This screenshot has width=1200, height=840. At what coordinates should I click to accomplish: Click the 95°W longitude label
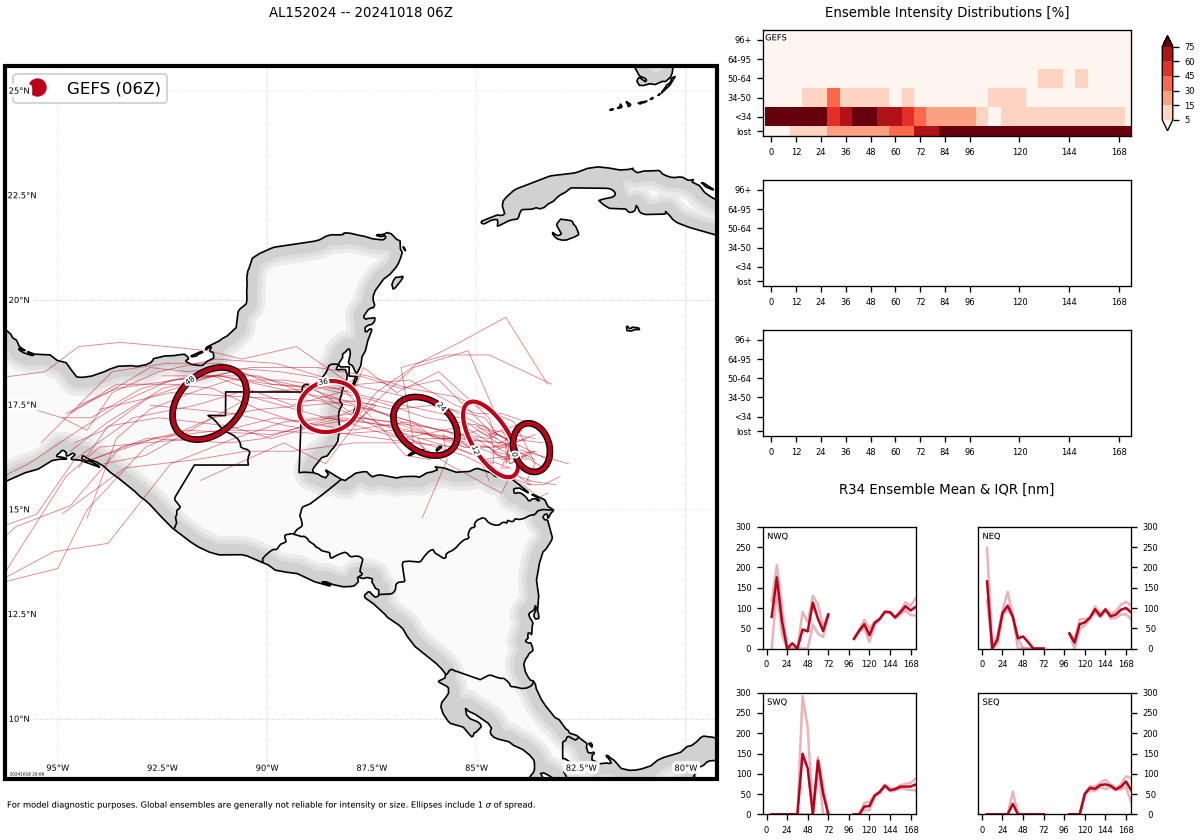(x=58, y=768)
